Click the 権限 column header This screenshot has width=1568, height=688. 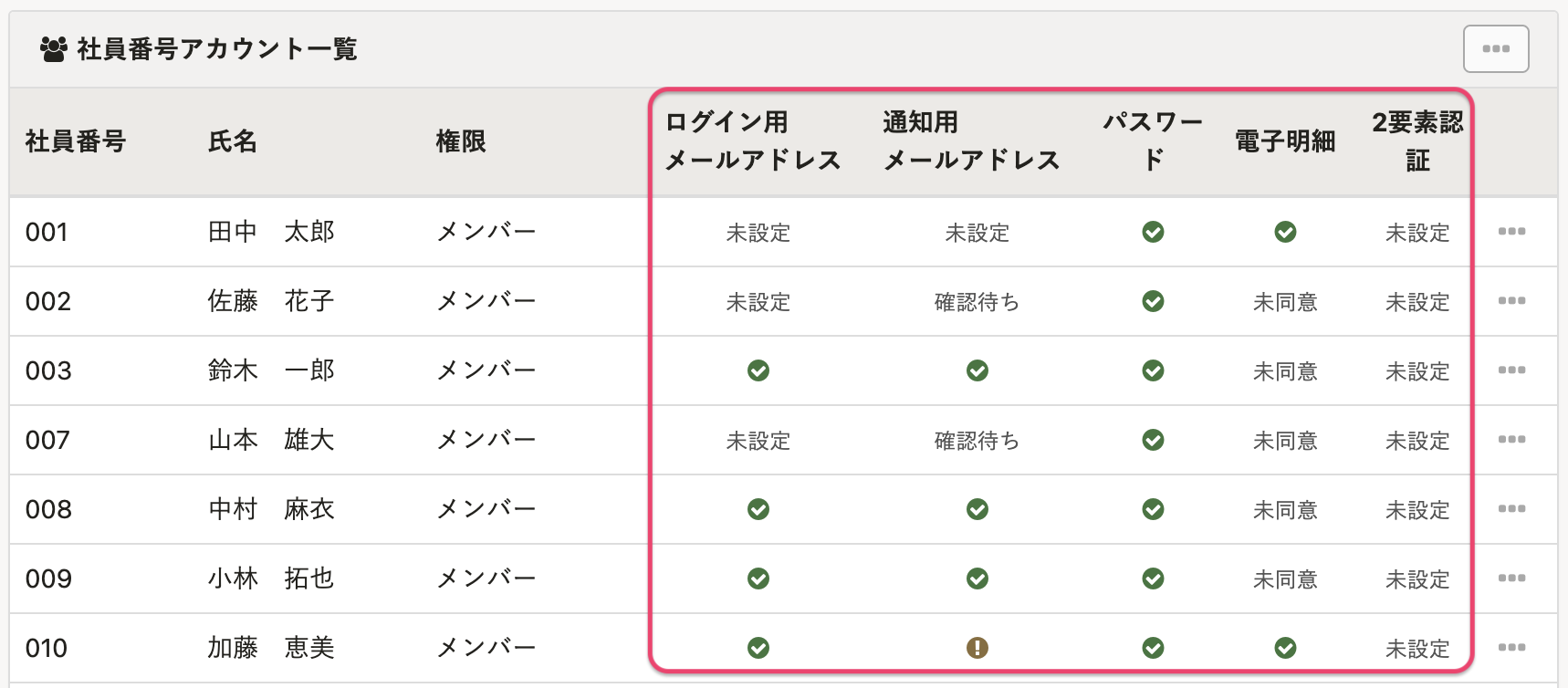click(x=461, y=141)
